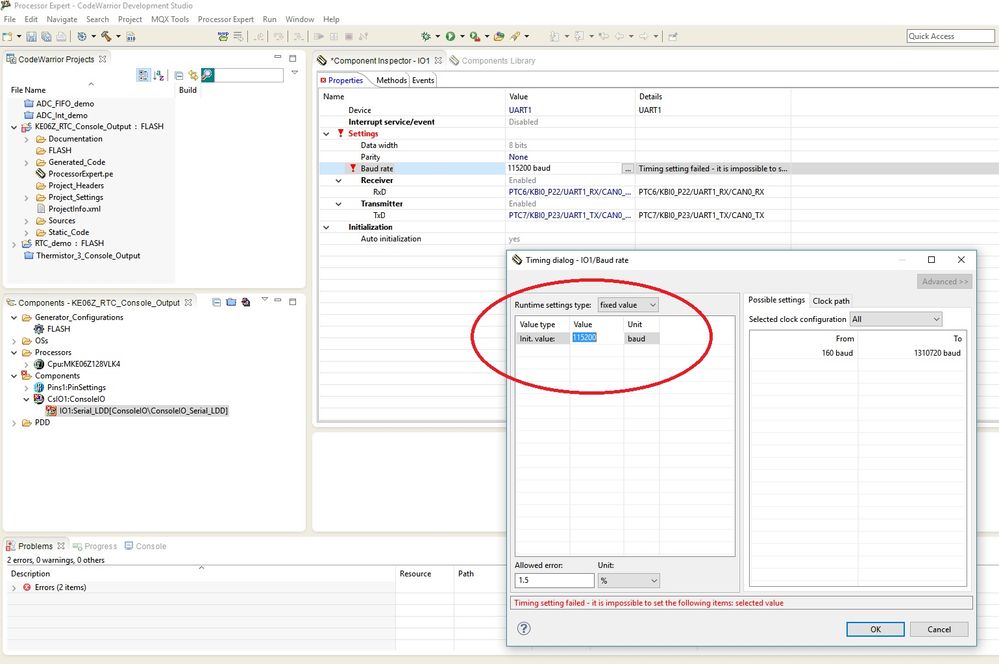Open Allowed error Unit dropdown
This screenshot has width=999, height=664.
[x=628, y=580]
